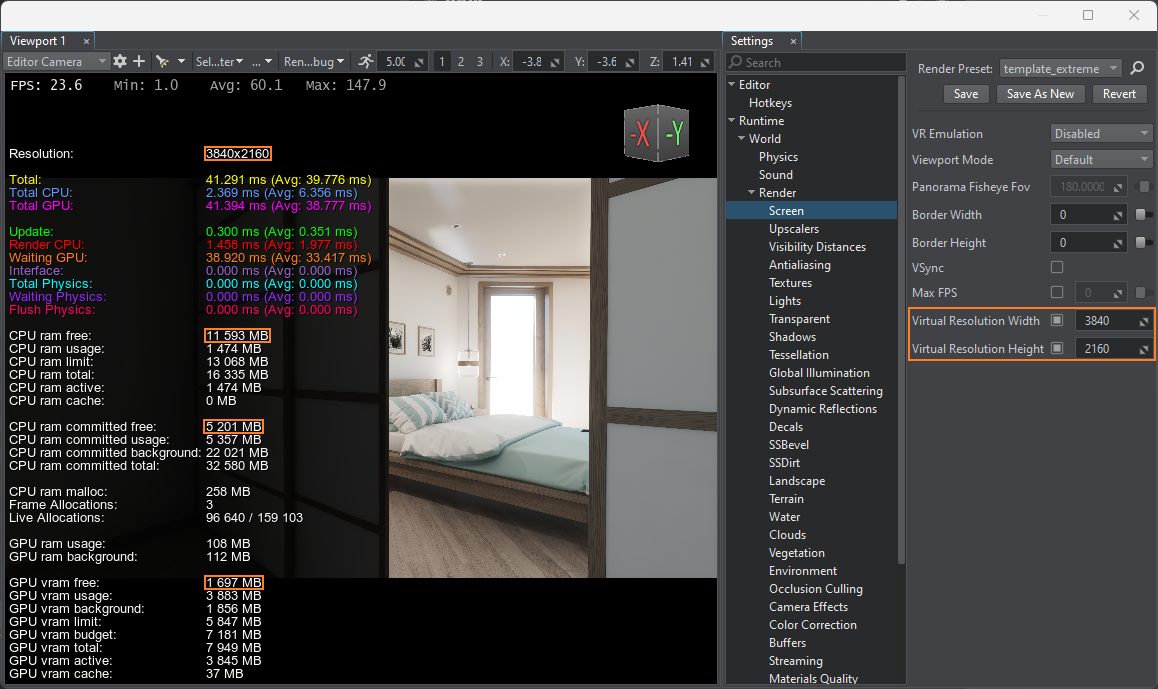Switch to the Viewport 1 tab
The height and width of the screenshot is (689, 1158).
[x=49, y=41]
